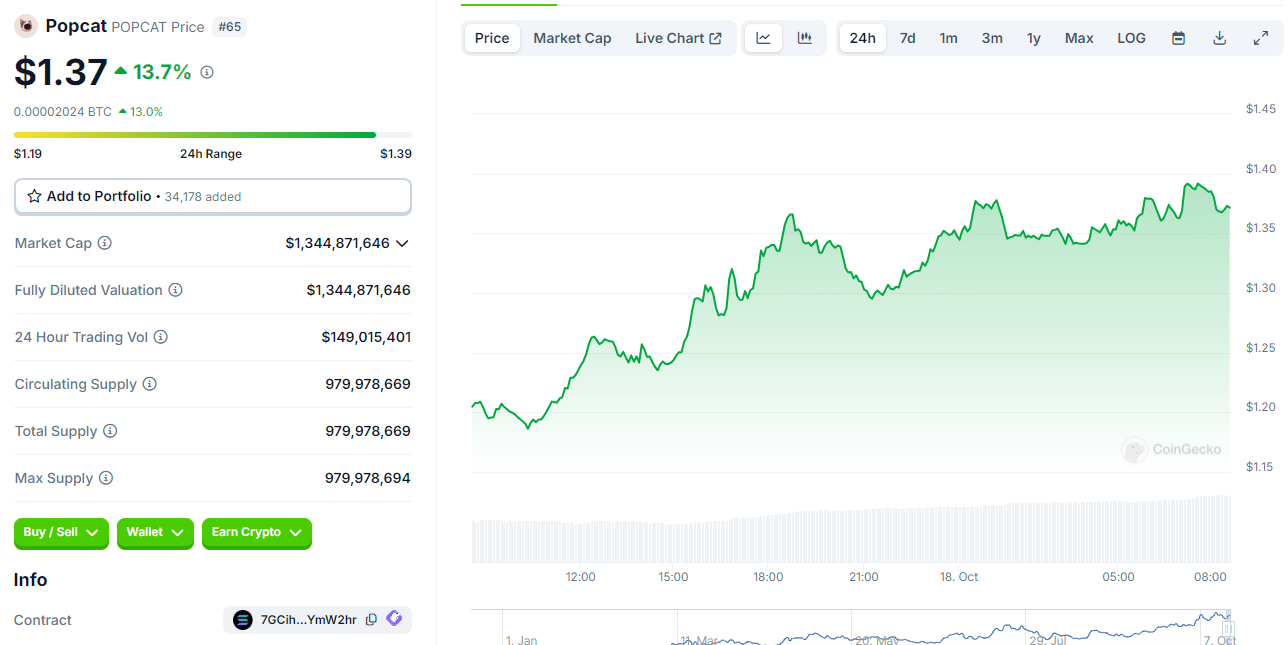
Task: Show the Total Supply info icon
Action: tap(110, 431)
